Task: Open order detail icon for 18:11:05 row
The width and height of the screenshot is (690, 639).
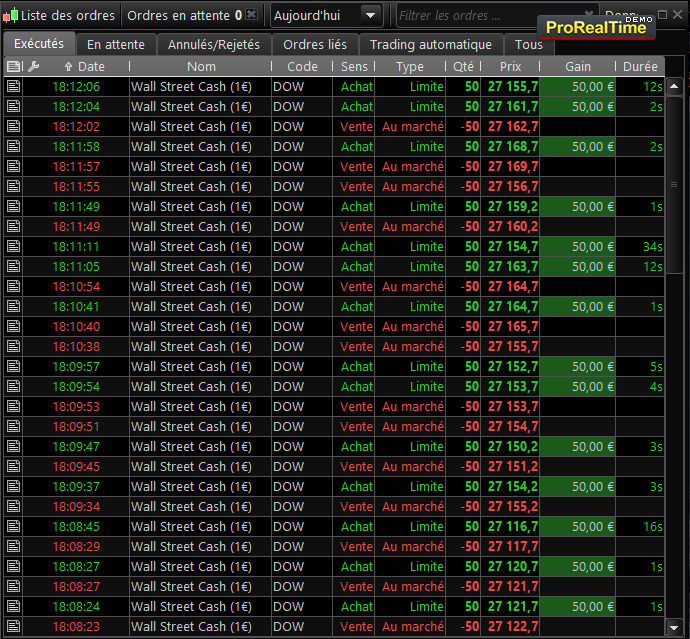Action: [14, 266]
